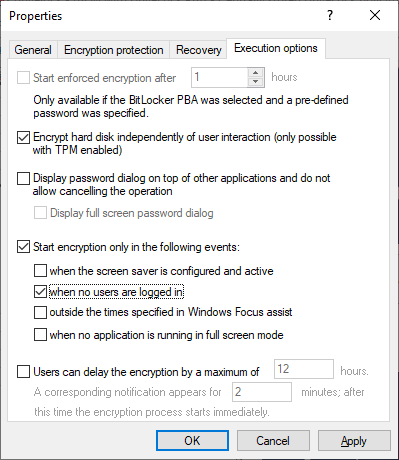This screenshot has width=399, height=460.
Task: Enable outside Windows Focus assist times option
Action: 40,312
